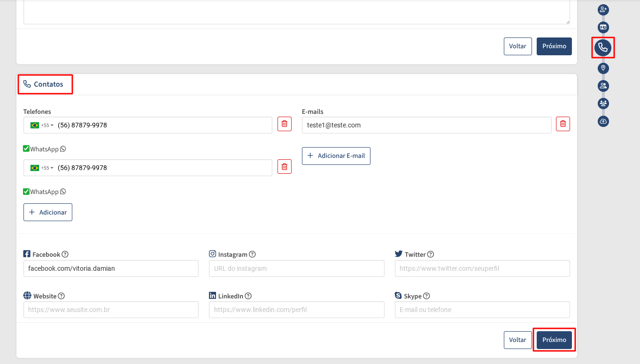
Task: Click the LinkedIn logo icon
Action: [212, 295]
